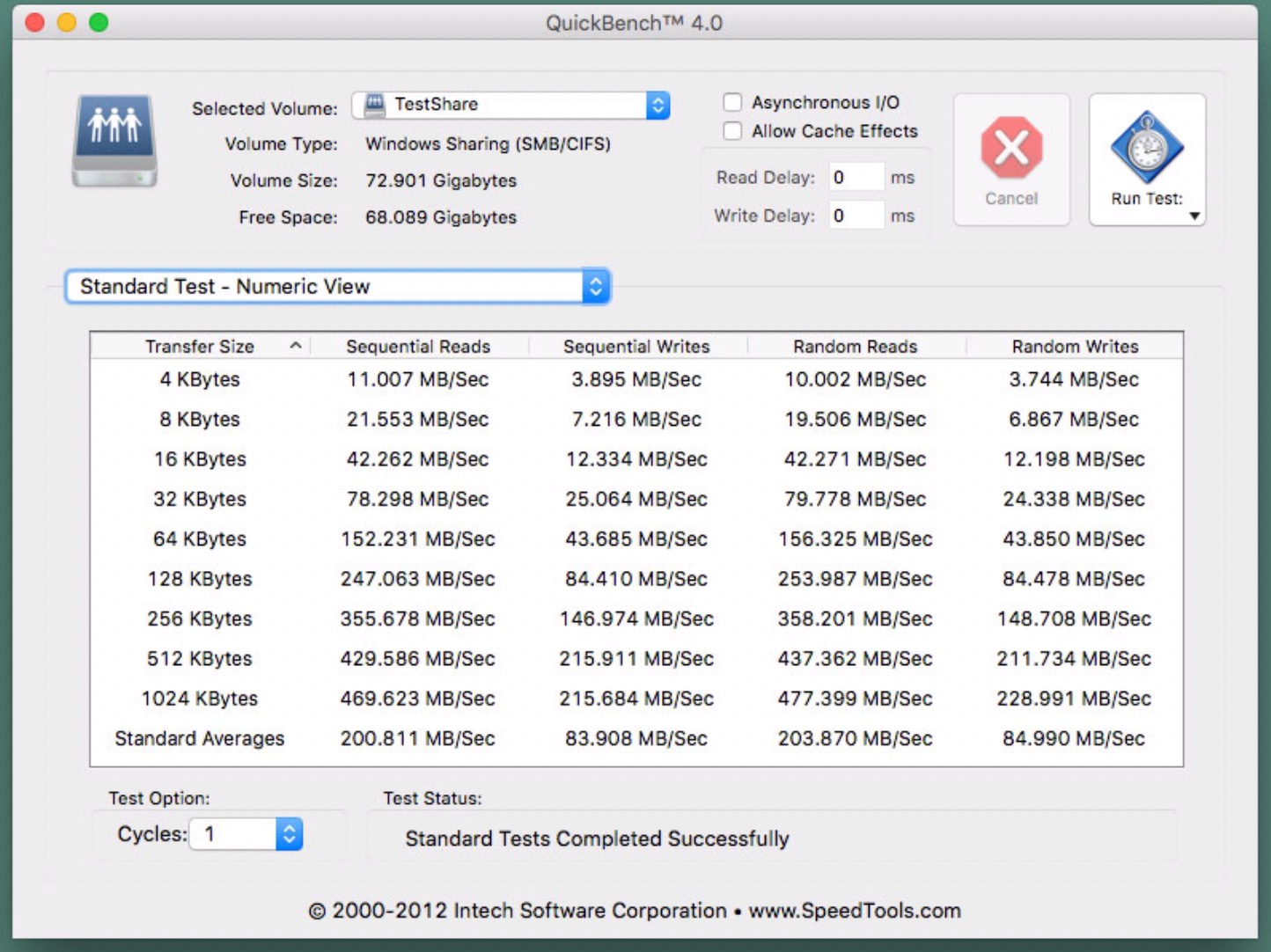Toggle the Allow Cache Effects checkbox
1271x952 pixels.
[x=732, y=131]
